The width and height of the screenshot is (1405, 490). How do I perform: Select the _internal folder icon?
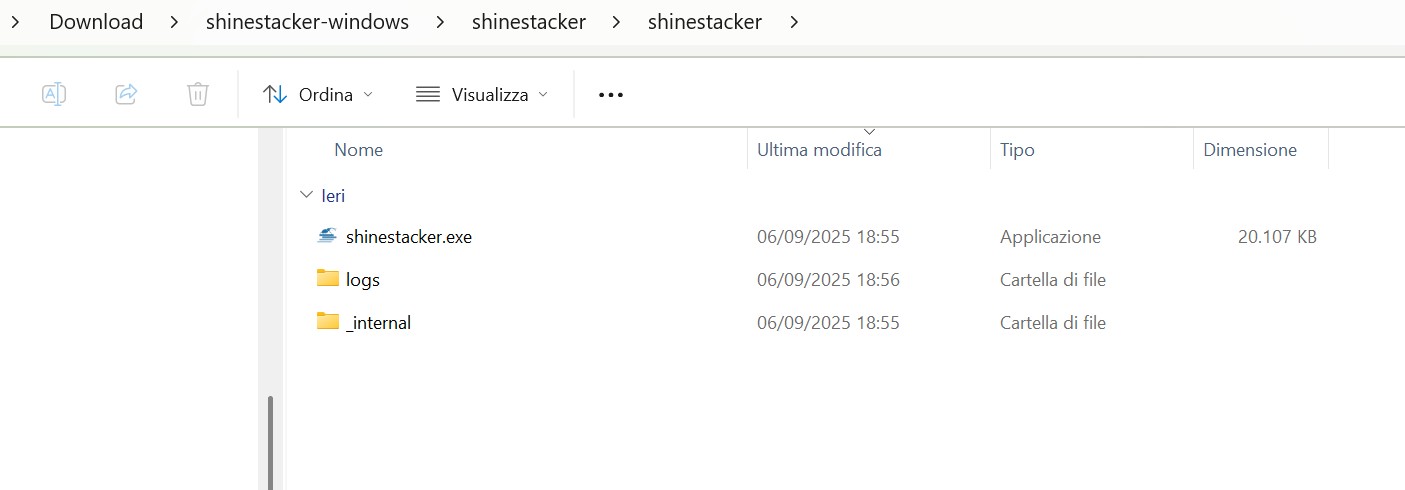[x=327, y=321]
